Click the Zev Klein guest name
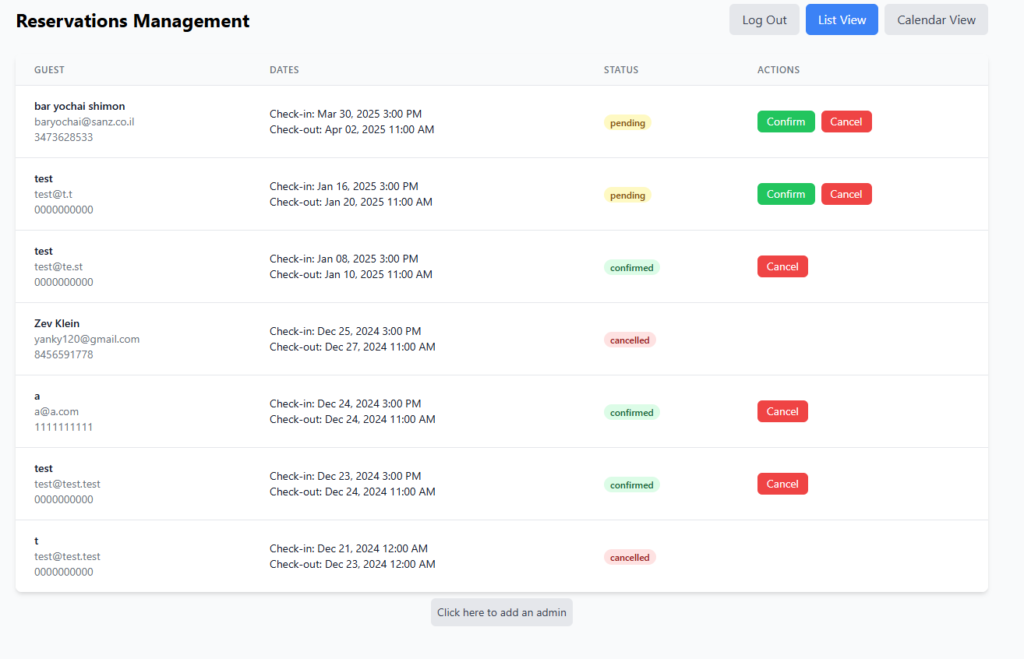Image resolution: width=1024 pixels, height=659 pixels. [57, 323]
